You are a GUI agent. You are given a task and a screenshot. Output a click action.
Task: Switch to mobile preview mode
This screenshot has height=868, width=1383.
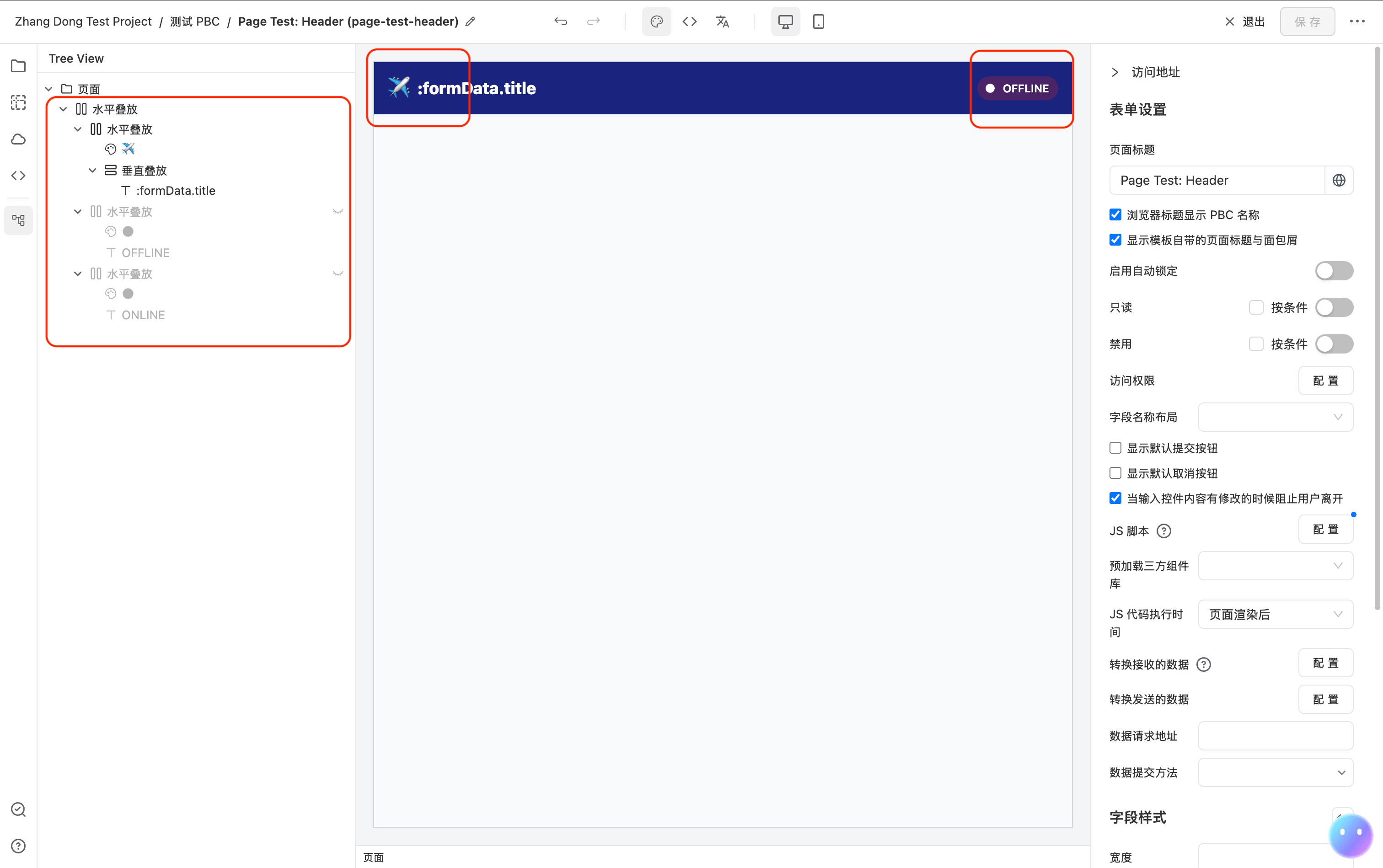tap(818, 22)
